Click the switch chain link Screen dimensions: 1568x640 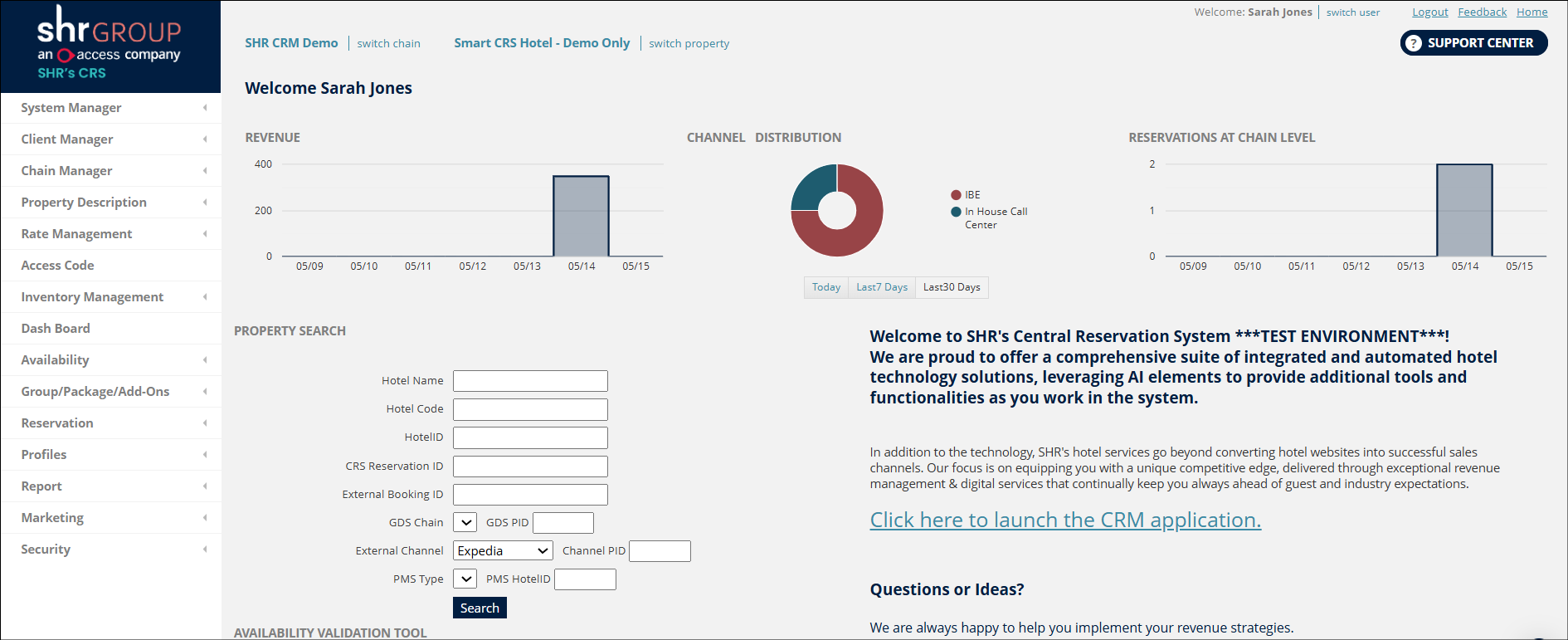[388, 44]
